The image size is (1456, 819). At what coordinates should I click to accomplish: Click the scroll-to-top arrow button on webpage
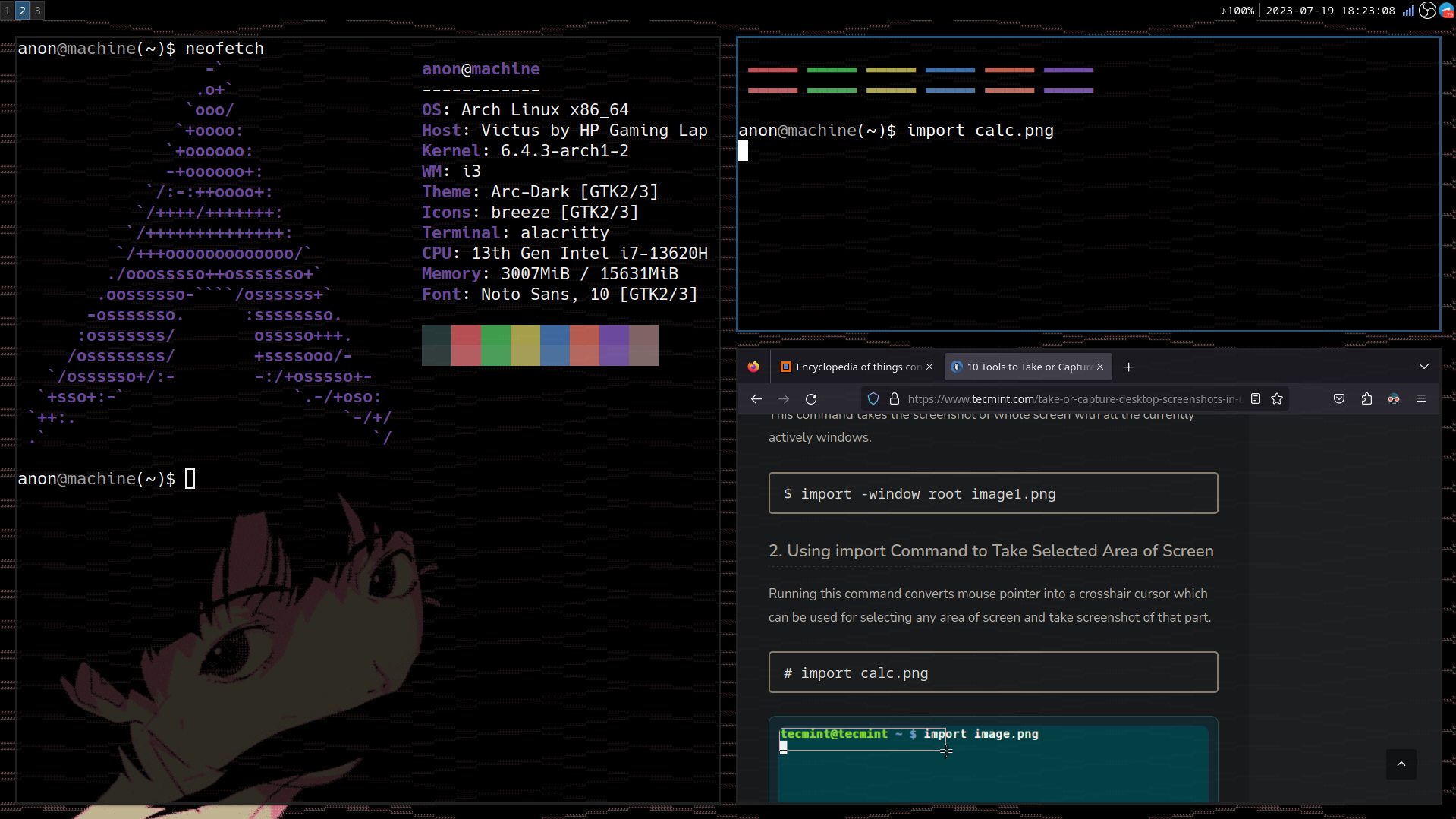(x=1401, y=764)
